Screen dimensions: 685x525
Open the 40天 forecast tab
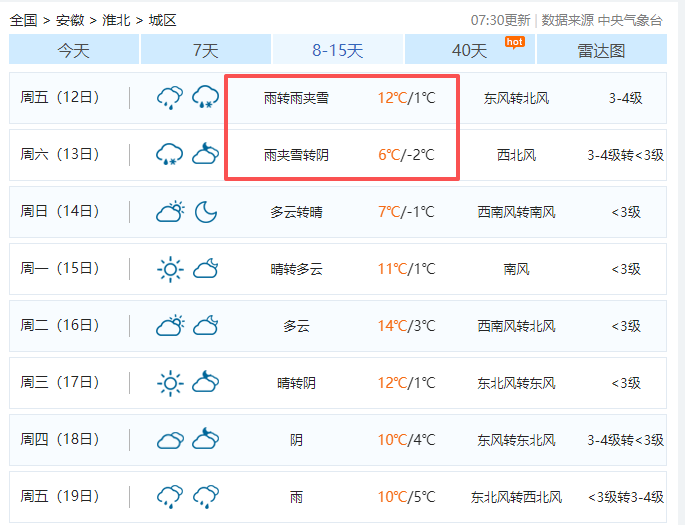tap(470, 50)
